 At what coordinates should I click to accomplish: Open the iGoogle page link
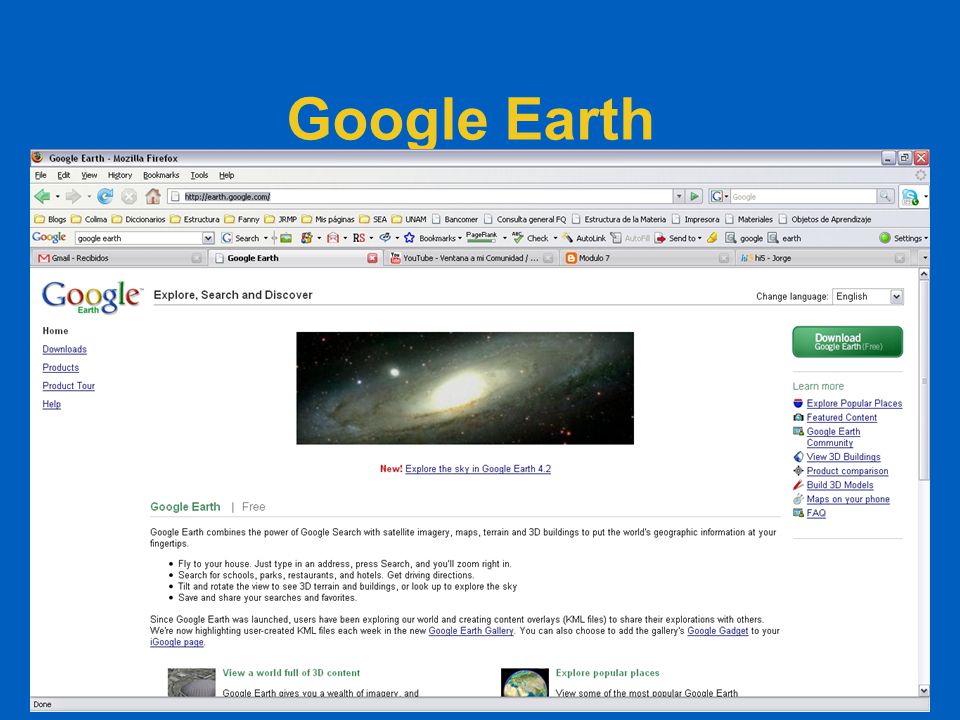(x=177, y=642)
